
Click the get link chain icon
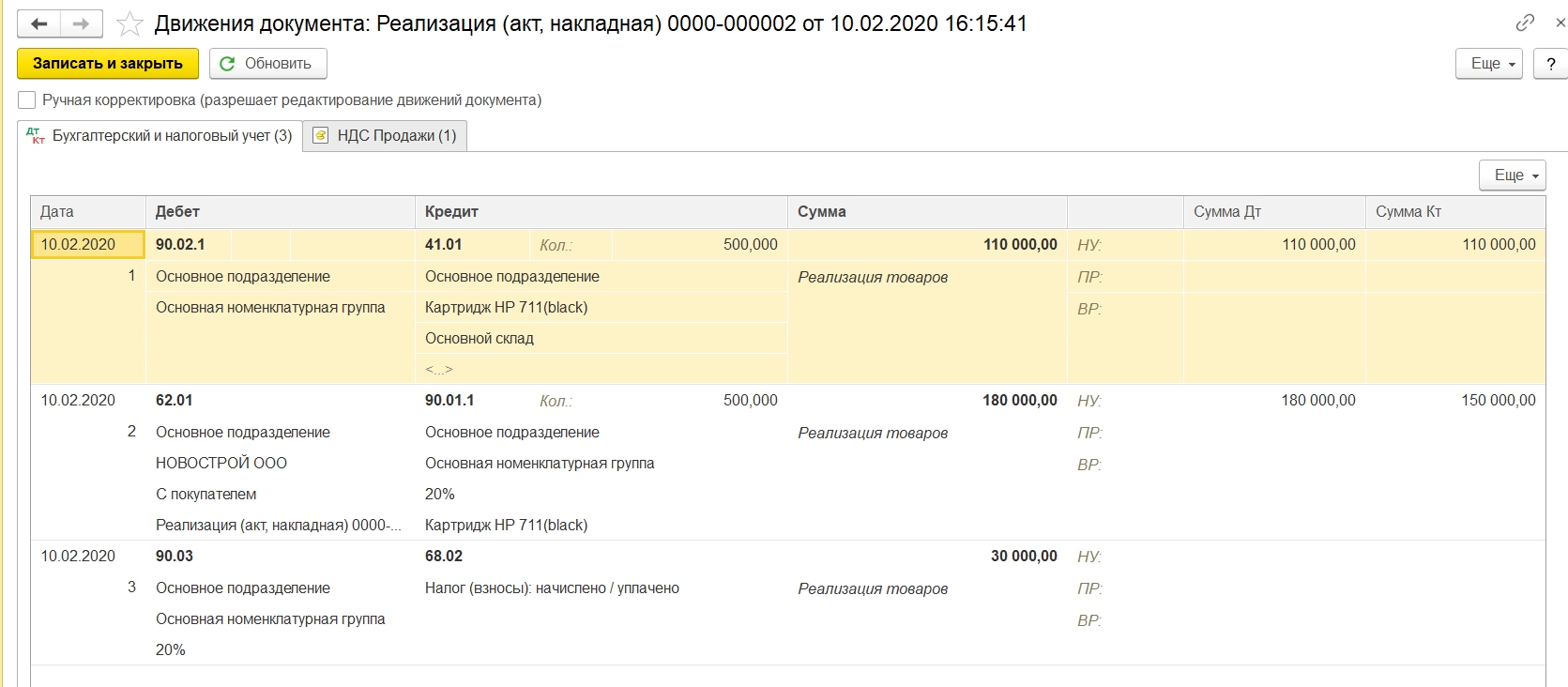[1525, 23]
